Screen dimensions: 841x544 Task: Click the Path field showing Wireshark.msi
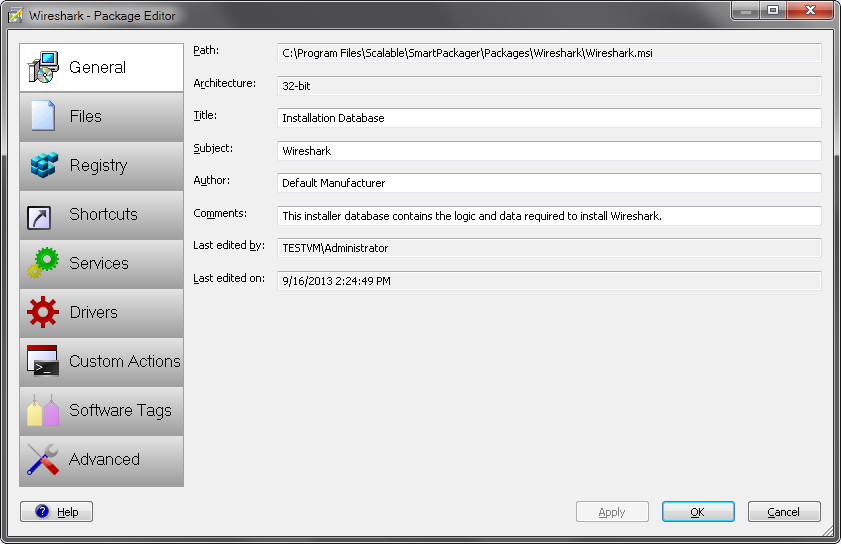click(549, 53)
